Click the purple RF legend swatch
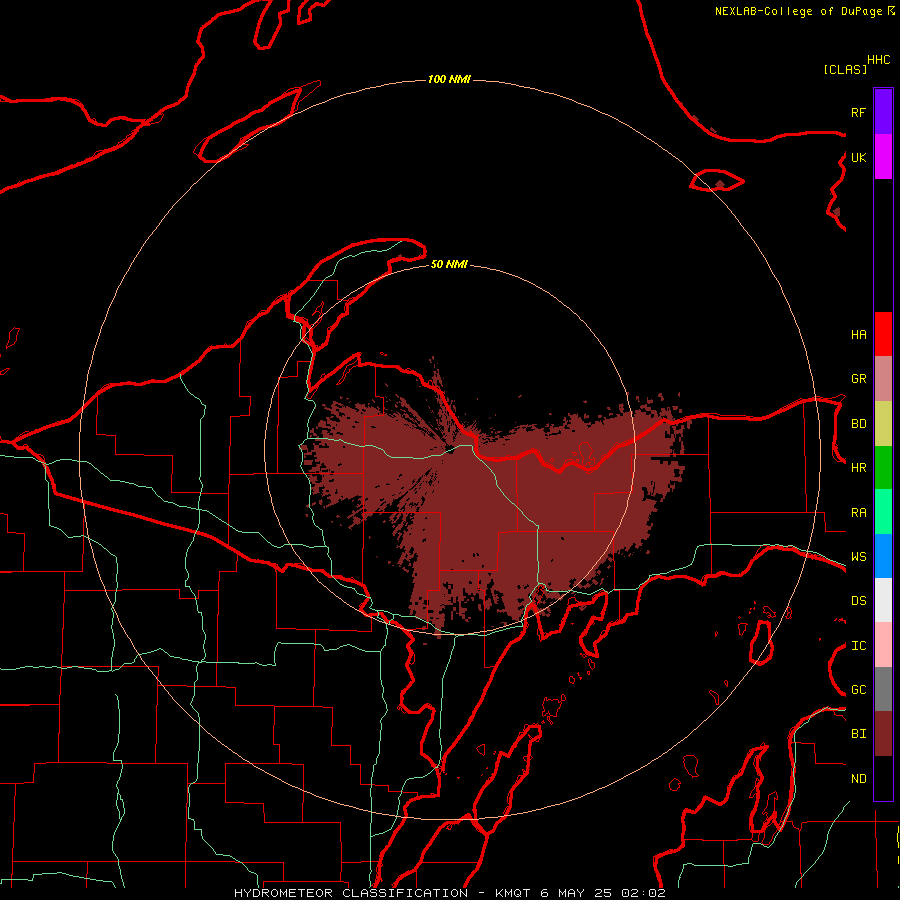The height and width of the screenshot is (900, 900). click(883, 112)
